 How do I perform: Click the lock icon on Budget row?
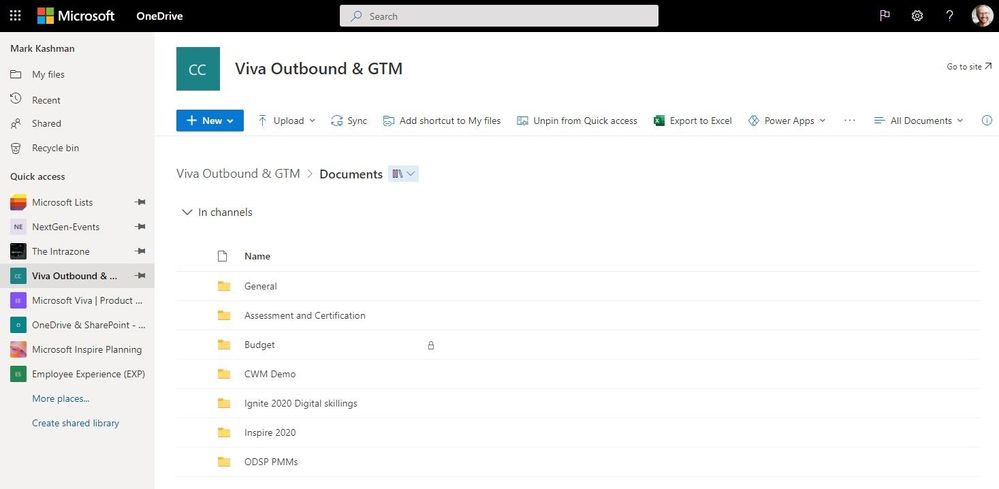point(431,346)
